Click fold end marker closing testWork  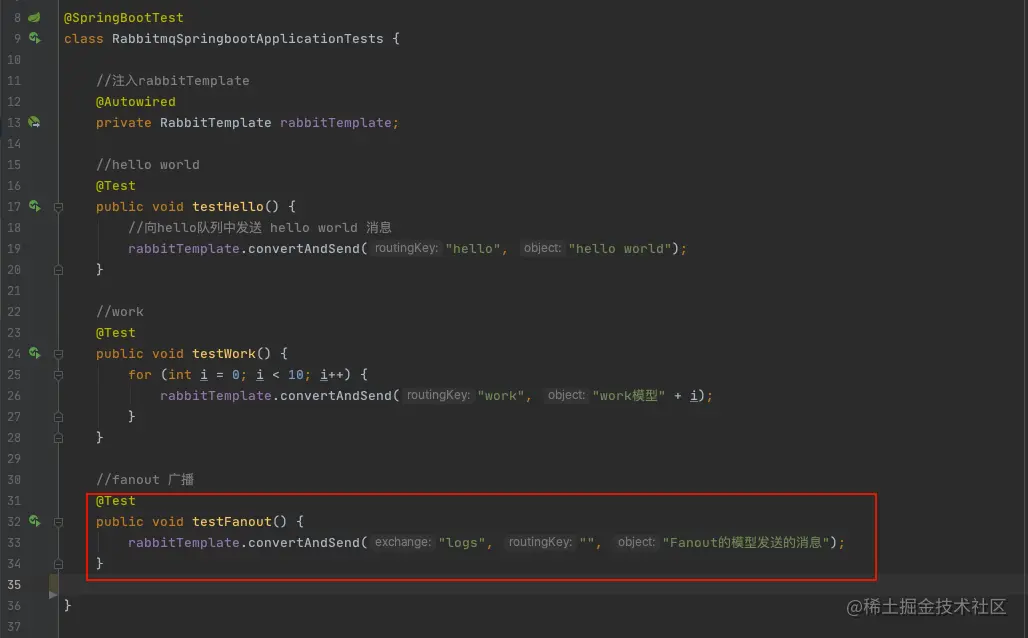pyautogui.click(x=58, y=437)
